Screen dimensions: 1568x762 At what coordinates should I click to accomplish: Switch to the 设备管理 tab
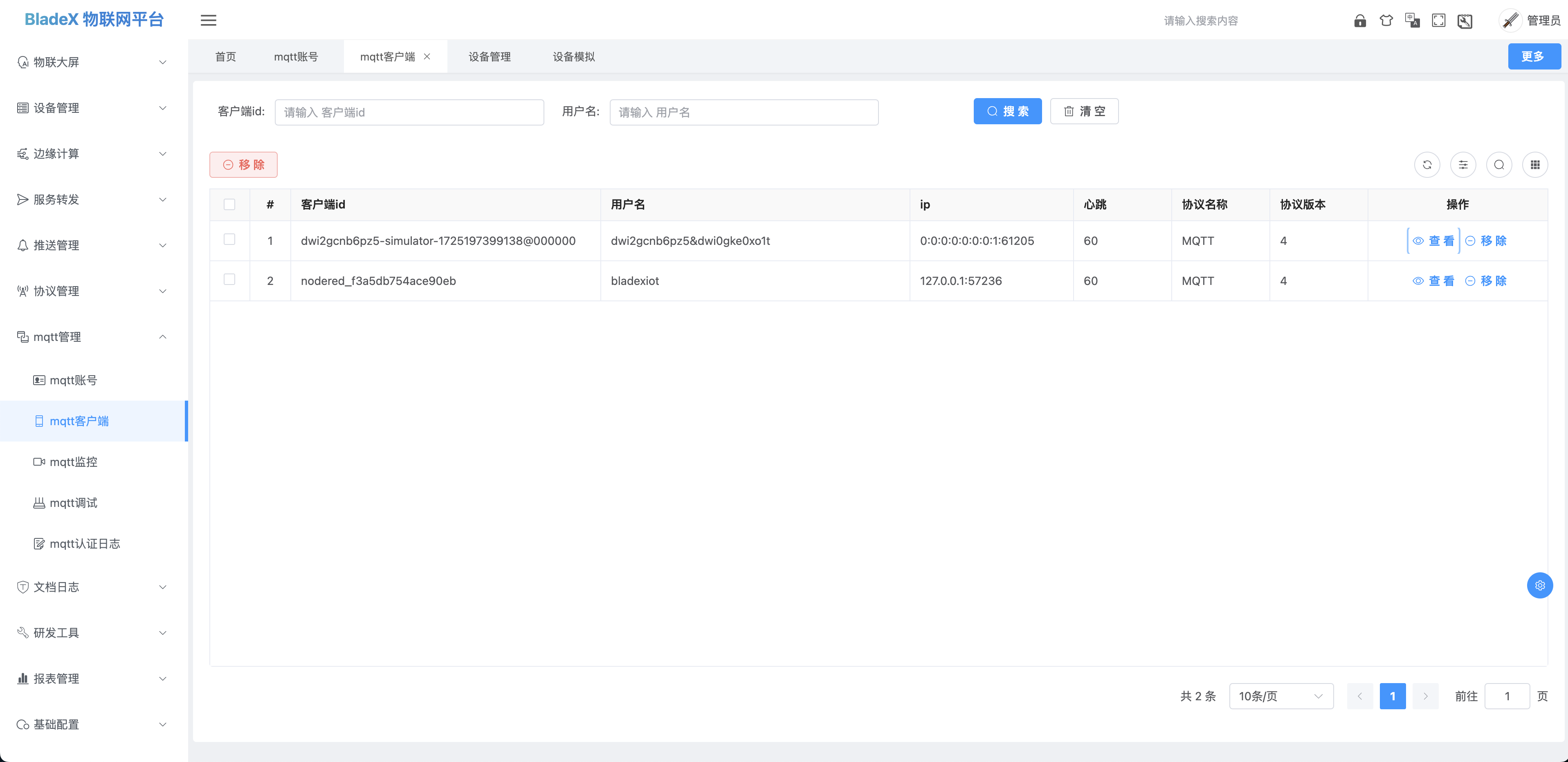click(490, 56)
